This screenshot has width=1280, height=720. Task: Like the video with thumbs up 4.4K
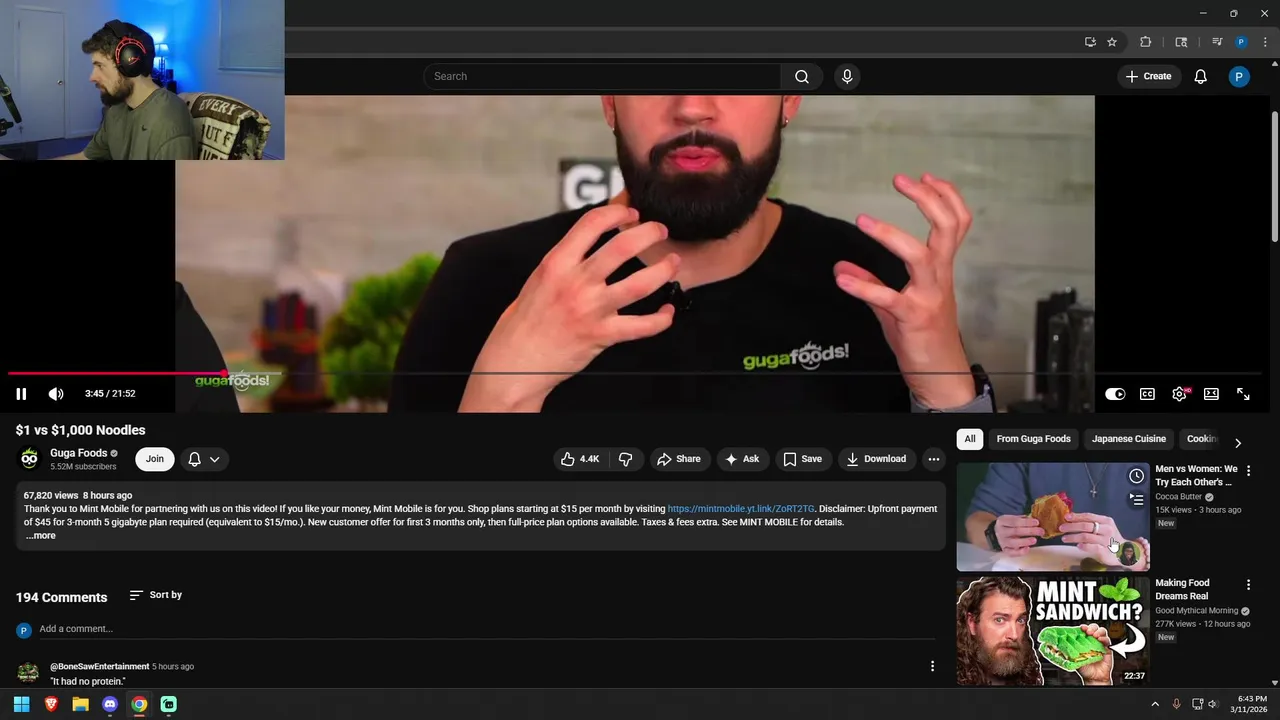[x=580, y=459]
